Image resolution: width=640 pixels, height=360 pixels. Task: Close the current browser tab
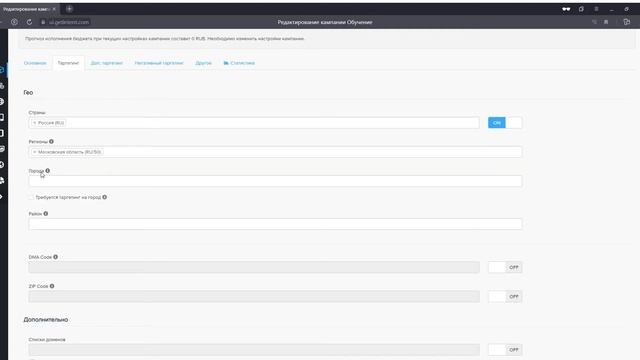[54, 9]
